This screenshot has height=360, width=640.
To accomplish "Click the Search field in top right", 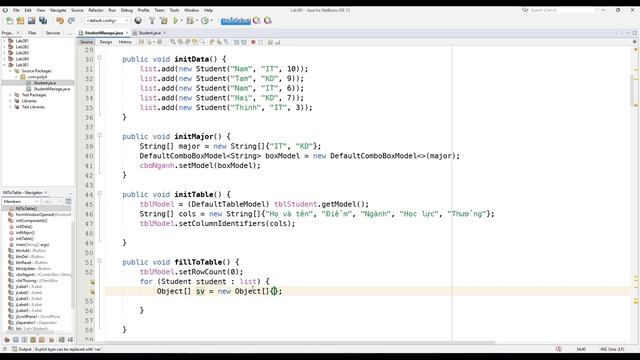I will 561,10.
